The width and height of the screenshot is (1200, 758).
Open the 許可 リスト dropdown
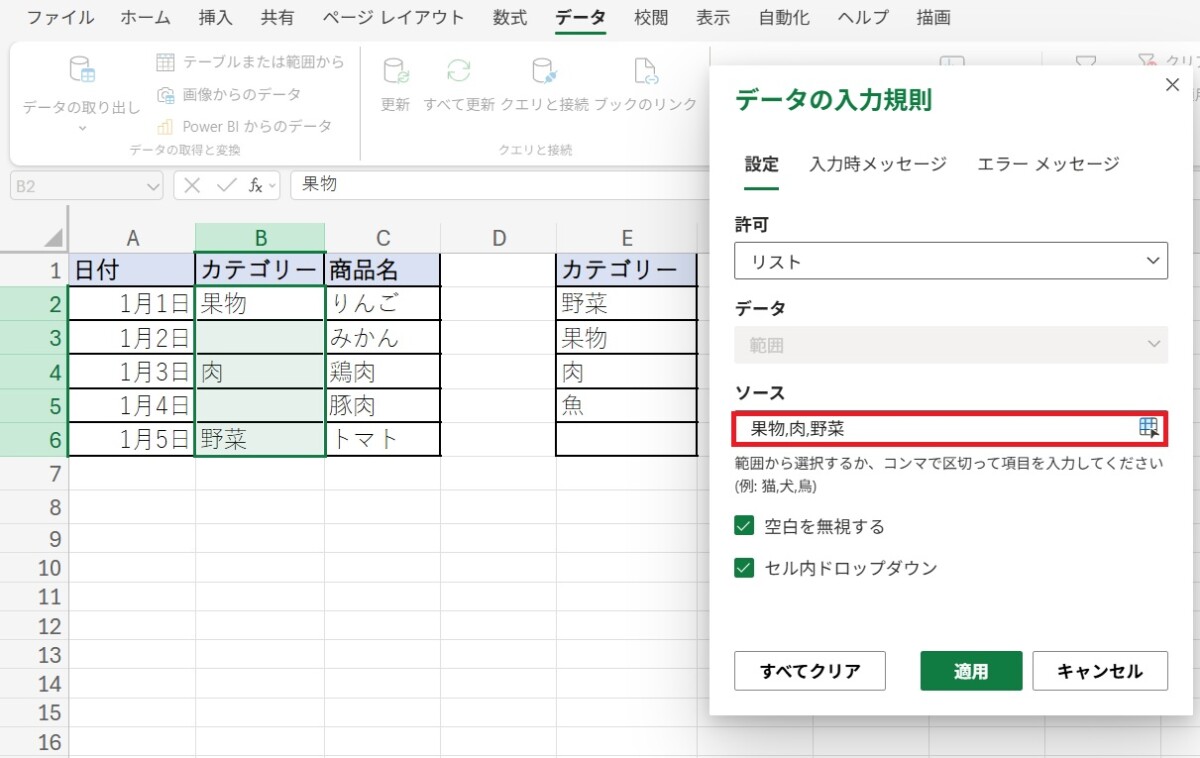(950, 261)
